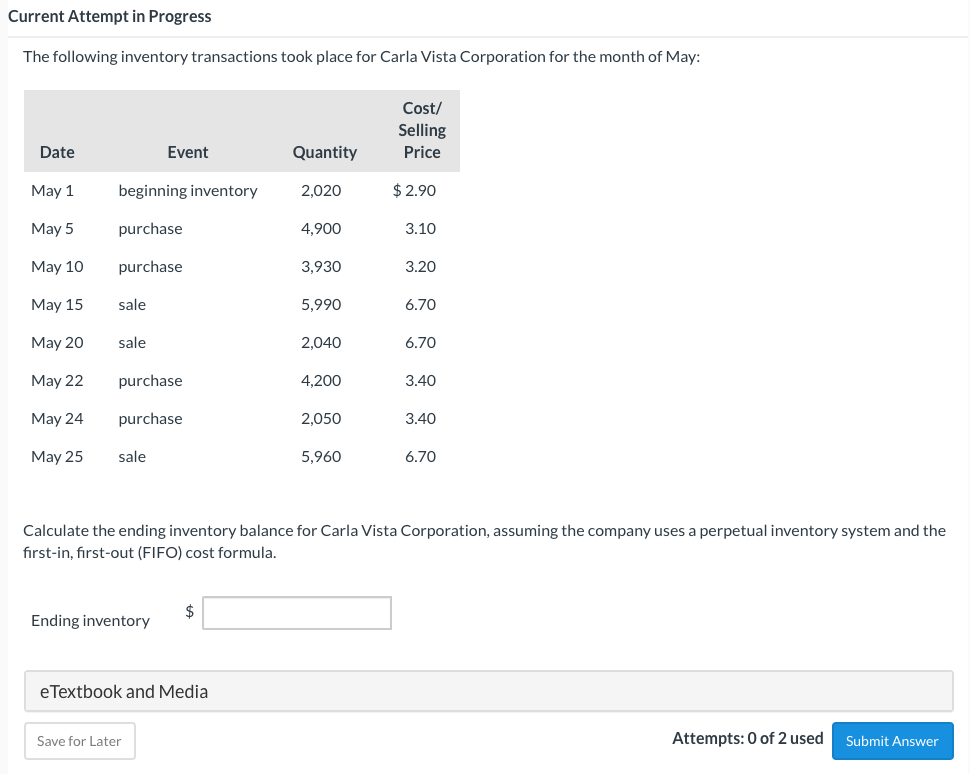Viewport: 970px width, 774px height.
Task: Click the Save for Later button
Action: (79, 741)
